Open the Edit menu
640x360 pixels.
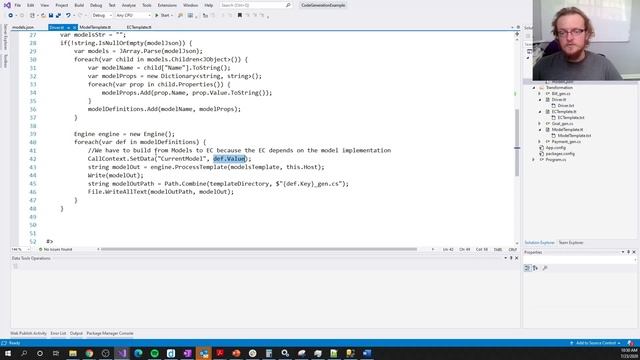31,5
